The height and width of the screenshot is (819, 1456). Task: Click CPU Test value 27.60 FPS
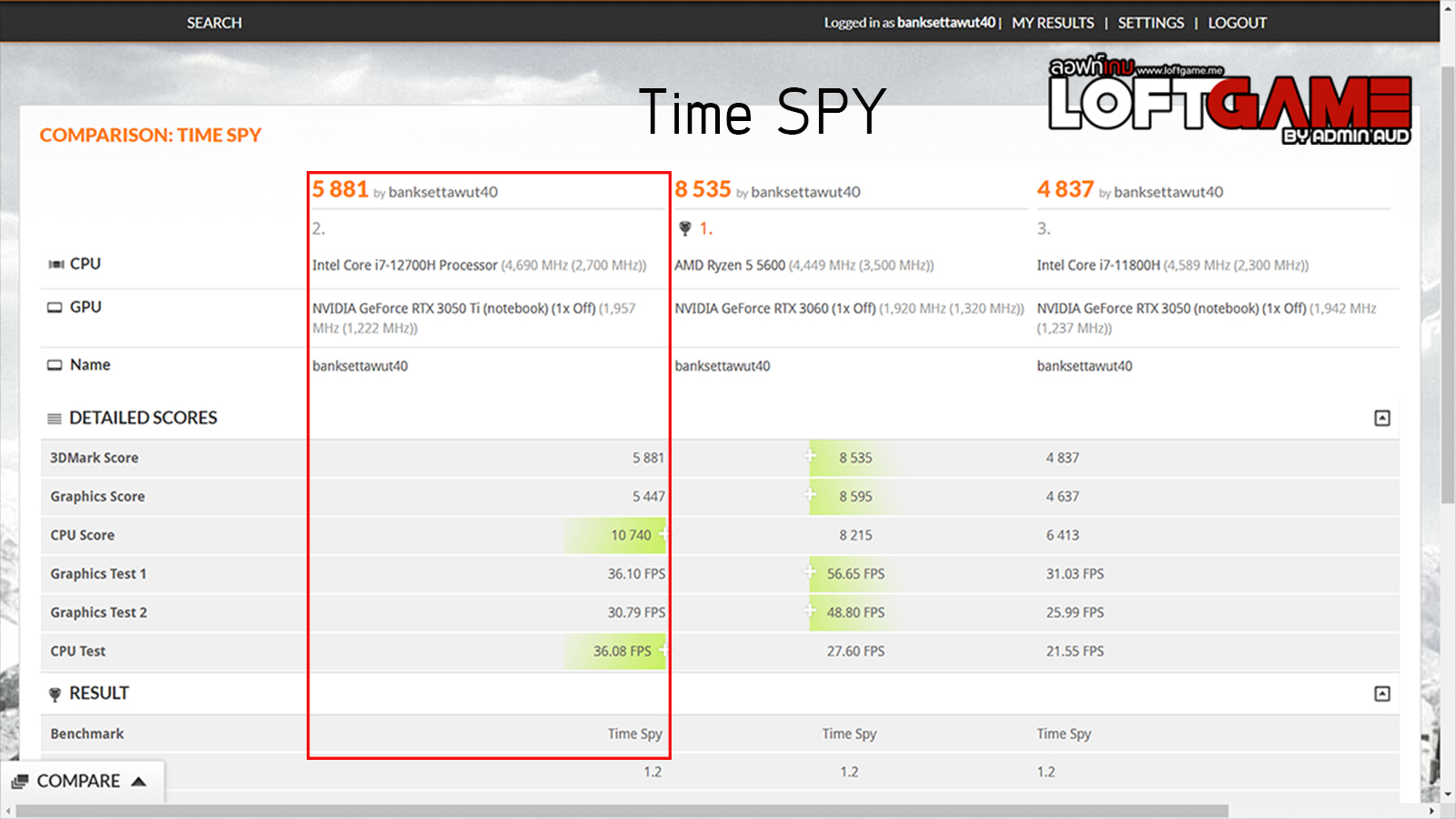click(x=855, y=652)
